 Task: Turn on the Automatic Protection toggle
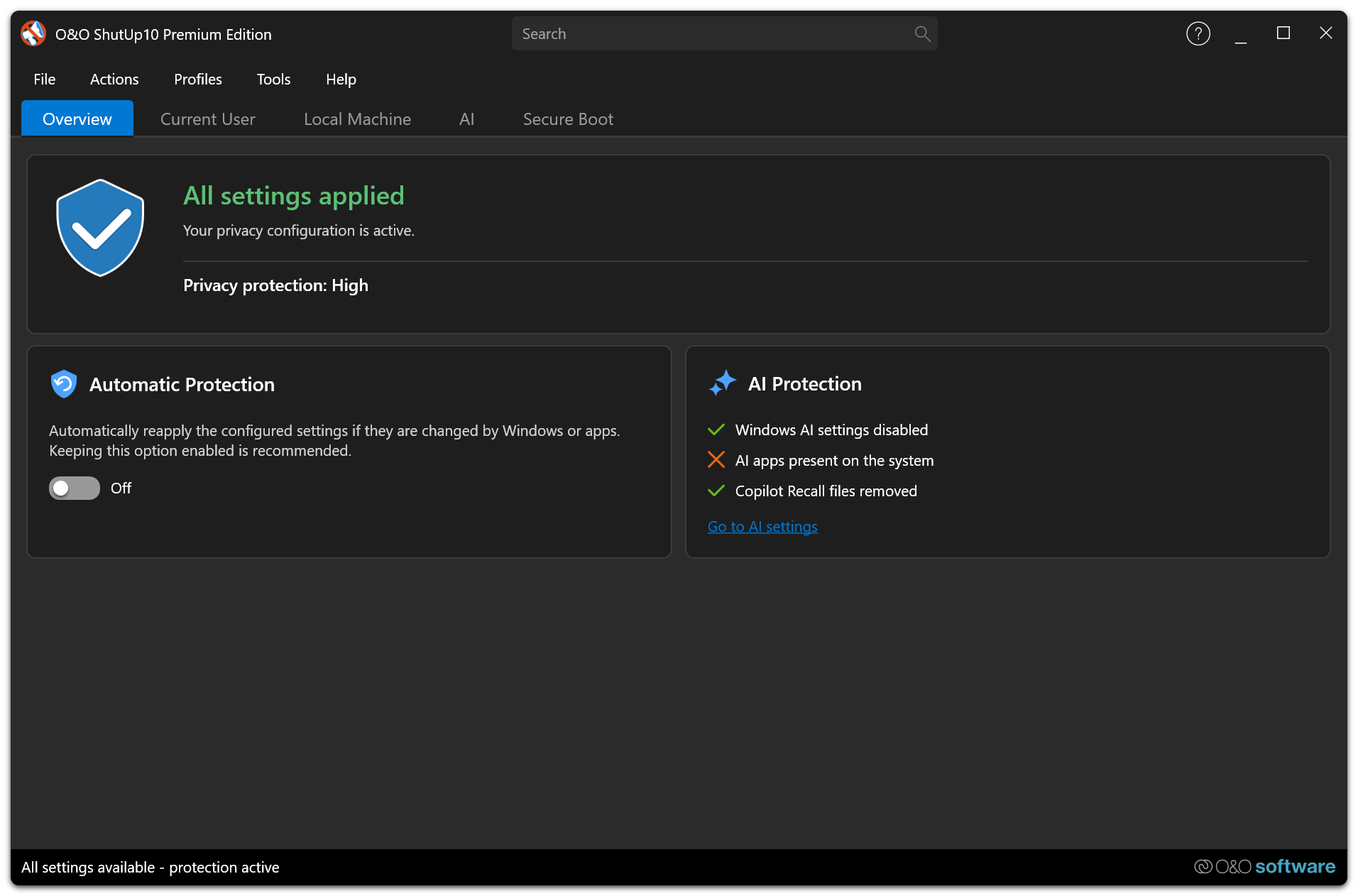[75, 488]
